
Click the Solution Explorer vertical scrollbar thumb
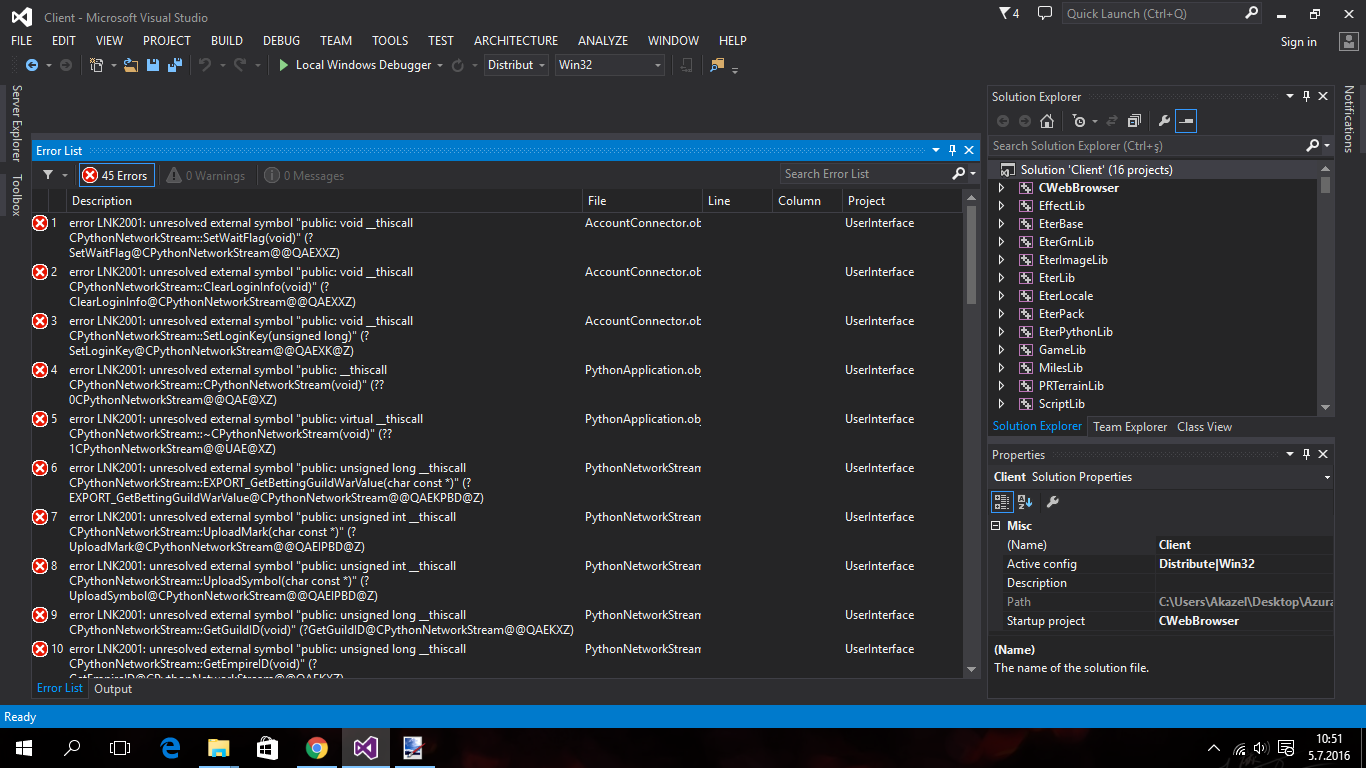click(x=1326, y=186)
